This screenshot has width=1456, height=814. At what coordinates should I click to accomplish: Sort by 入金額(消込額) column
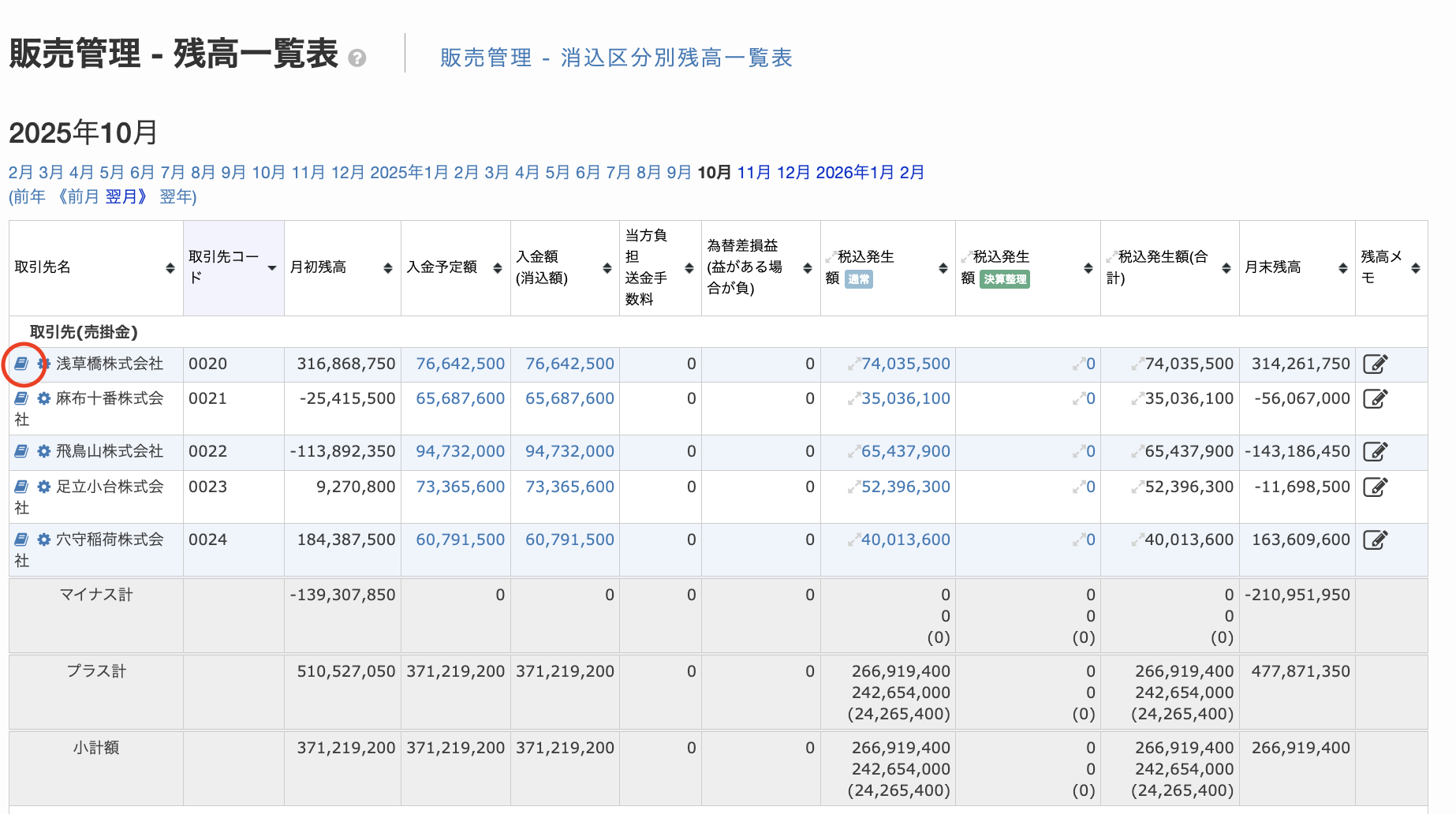click(607, 268)
